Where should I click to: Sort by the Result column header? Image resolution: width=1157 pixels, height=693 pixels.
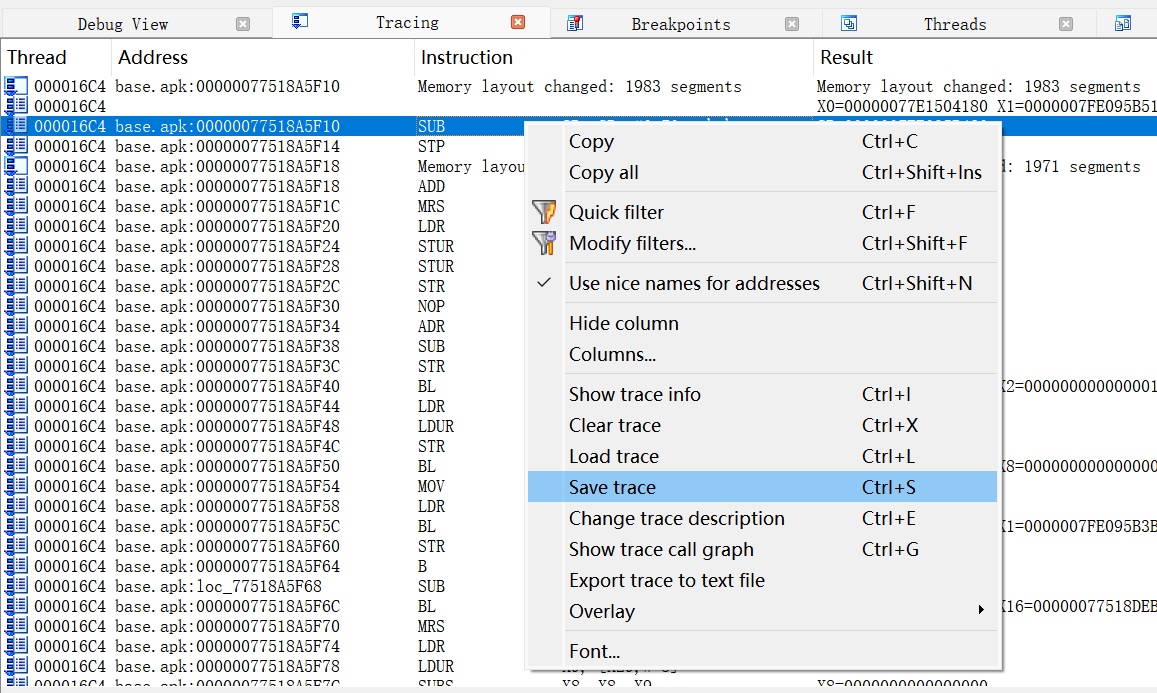pos(984,57)
